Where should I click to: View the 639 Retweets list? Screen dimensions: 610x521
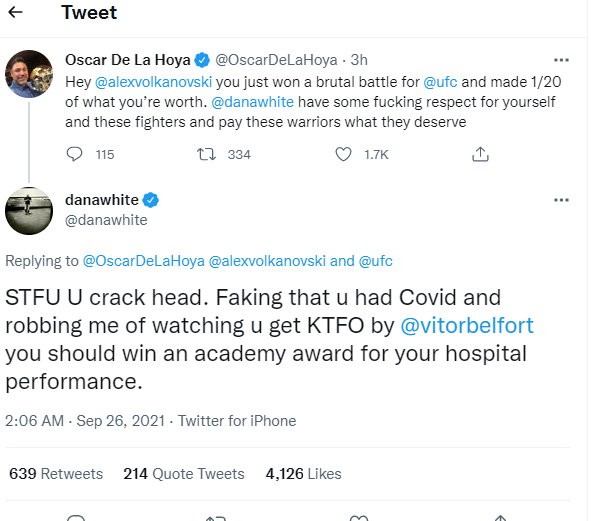tap(57, 474)
